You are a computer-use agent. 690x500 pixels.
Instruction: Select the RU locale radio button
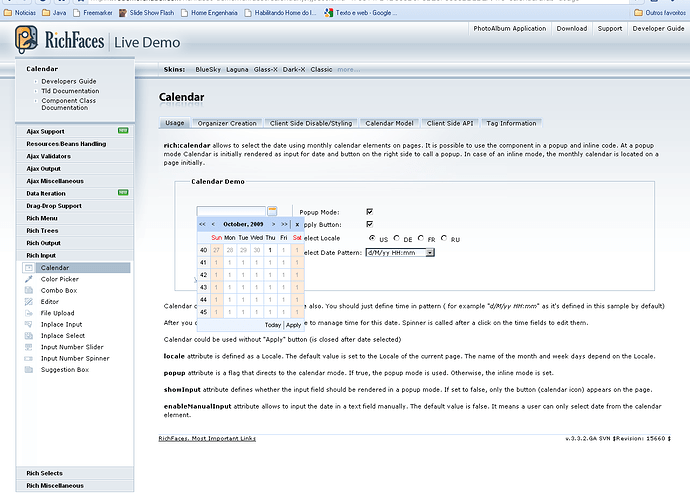coord(444,238)
